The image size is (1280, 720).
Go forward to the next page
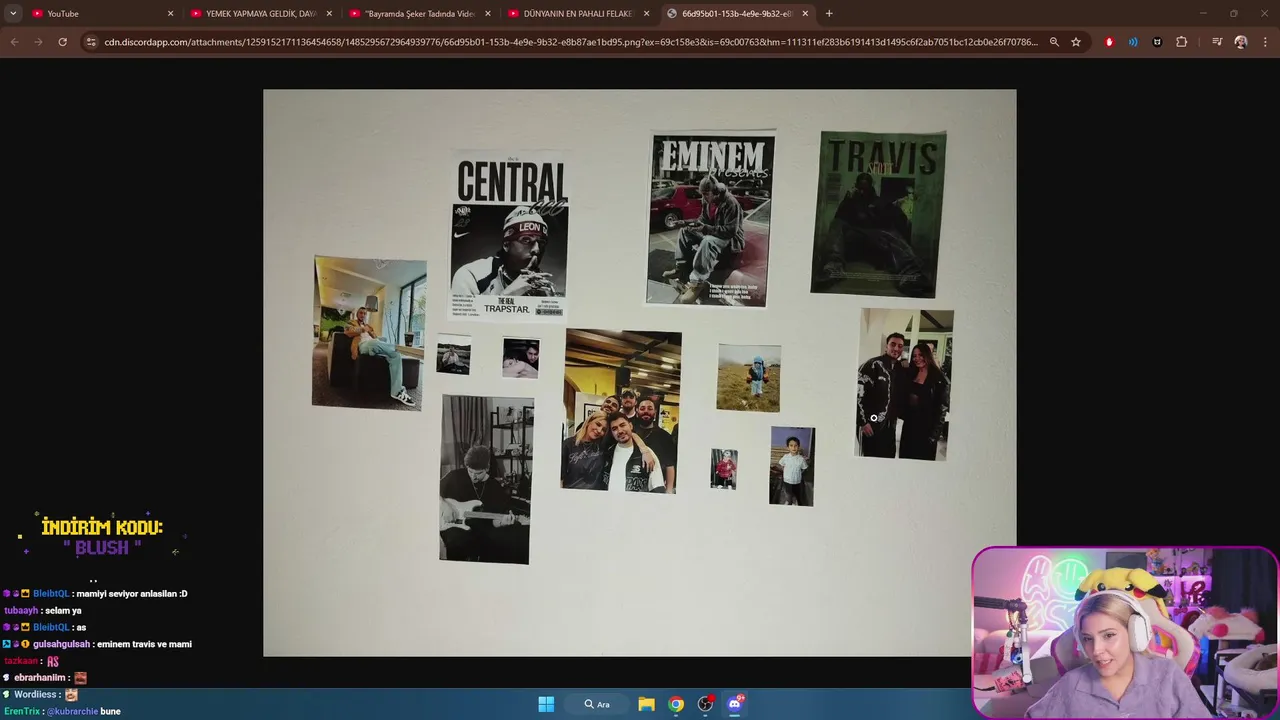click(38, 42)
